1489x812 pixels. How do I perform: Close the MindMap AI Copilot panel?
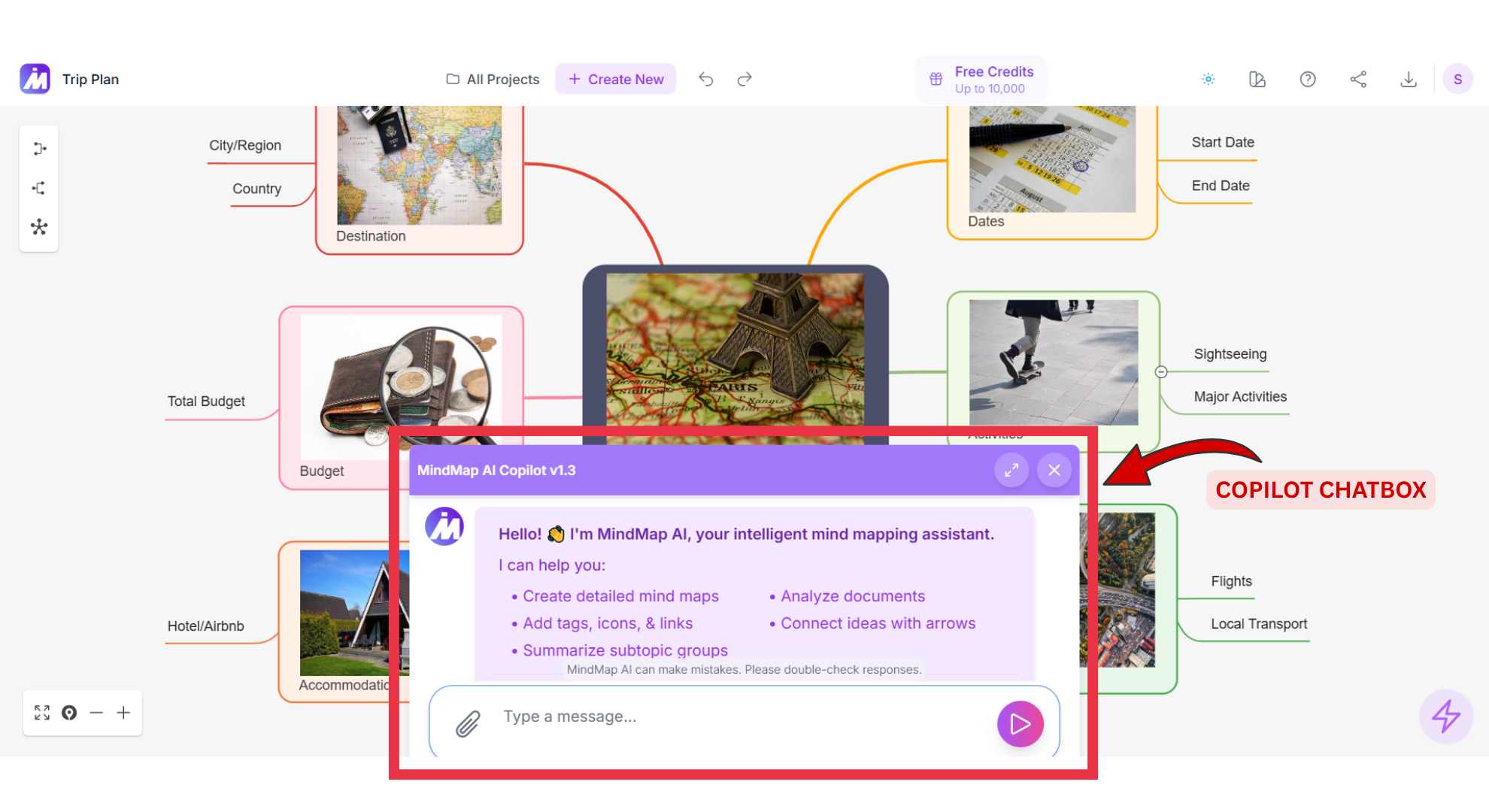tap(1054, 470)
